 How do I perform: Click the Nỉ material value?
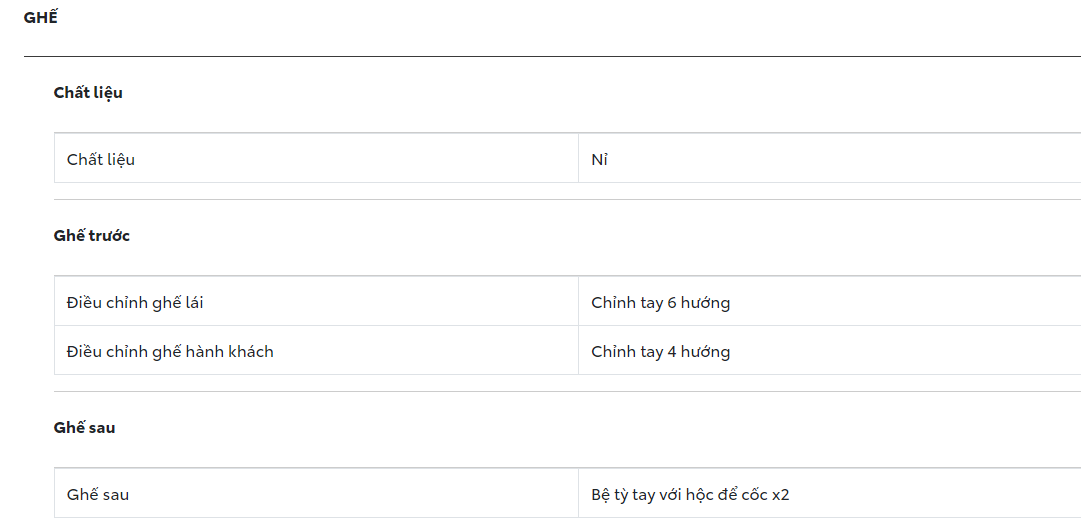(x=599, y=160)
